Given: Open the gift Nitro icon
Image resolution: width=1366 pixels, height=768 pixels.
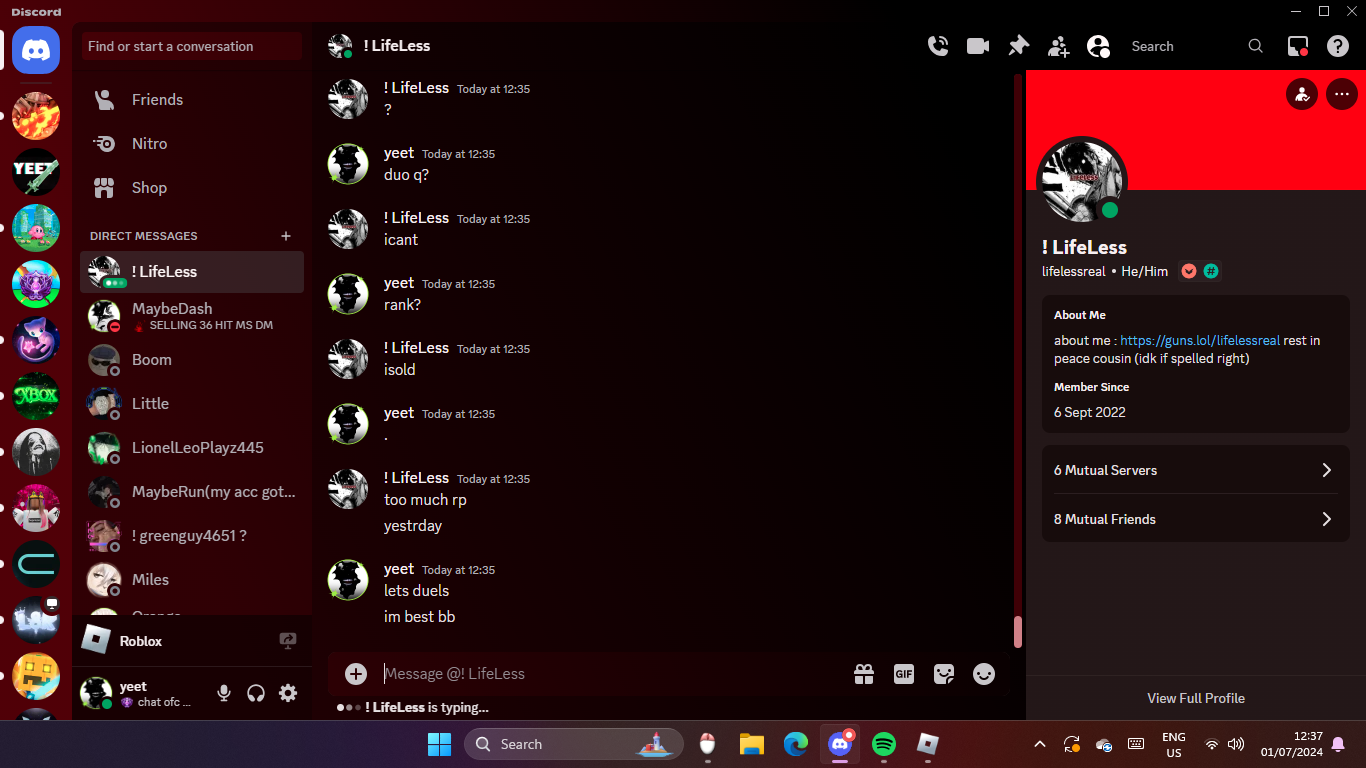Looking at the screenshot, I should [x=864, y=674].
